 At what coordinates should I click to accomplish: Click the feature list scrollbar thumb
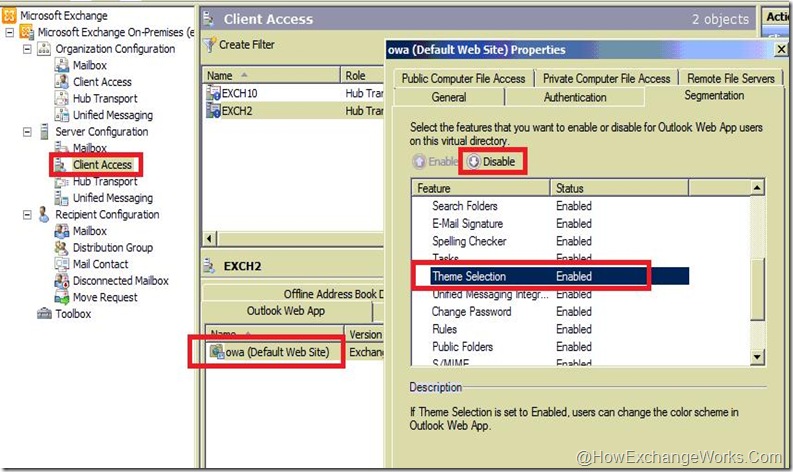757,289
